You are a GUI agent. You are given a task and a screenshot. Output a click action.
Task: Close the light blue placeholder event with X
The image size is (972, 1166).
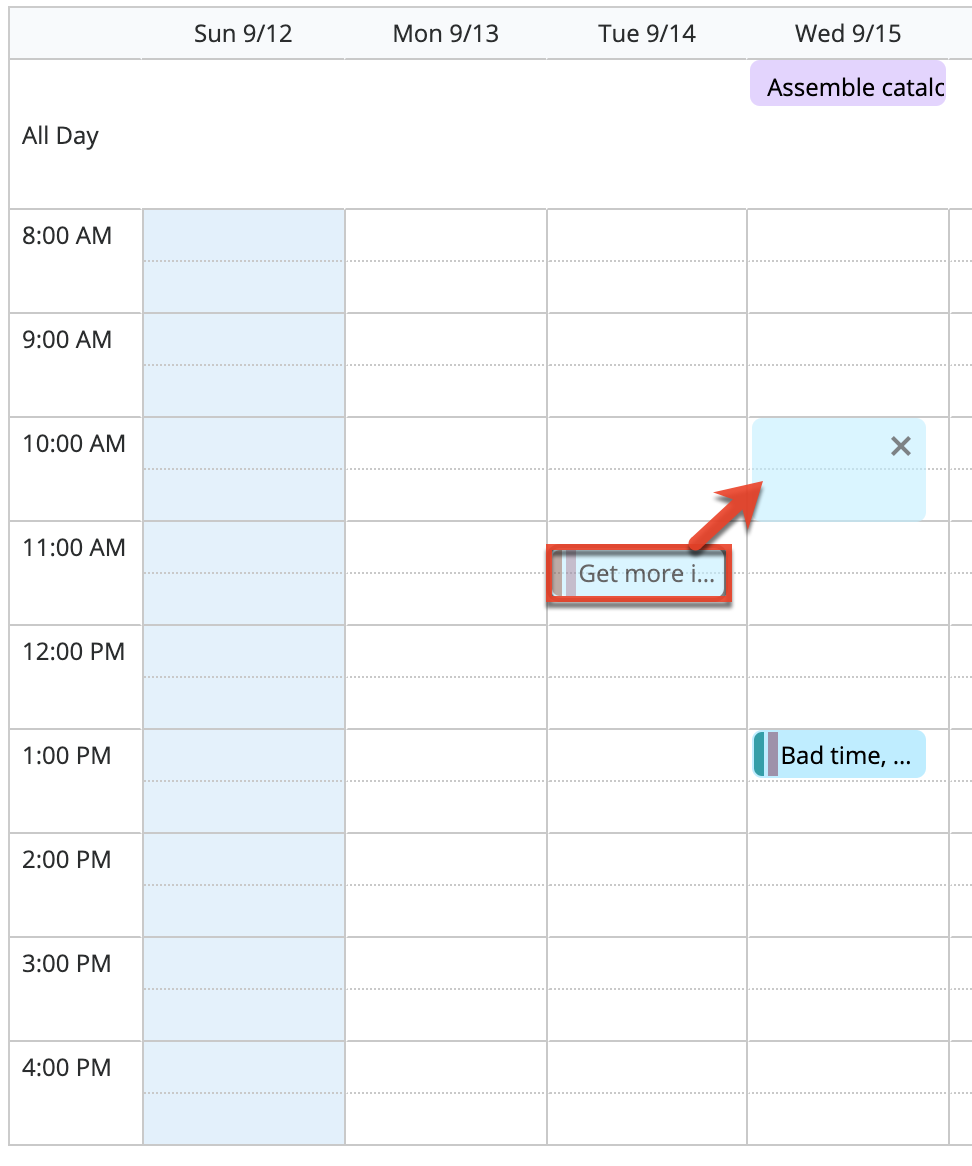coord(900,447)
